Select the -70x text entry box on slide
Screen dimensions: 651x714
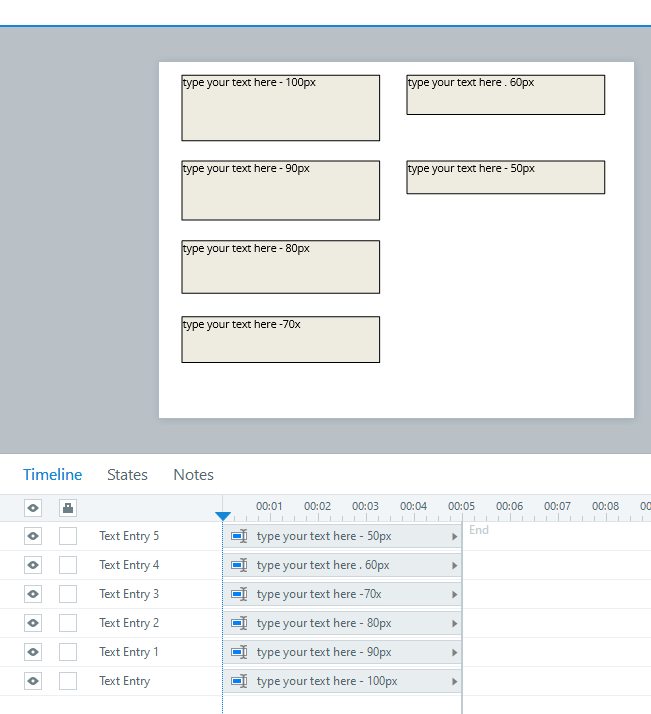280,339
